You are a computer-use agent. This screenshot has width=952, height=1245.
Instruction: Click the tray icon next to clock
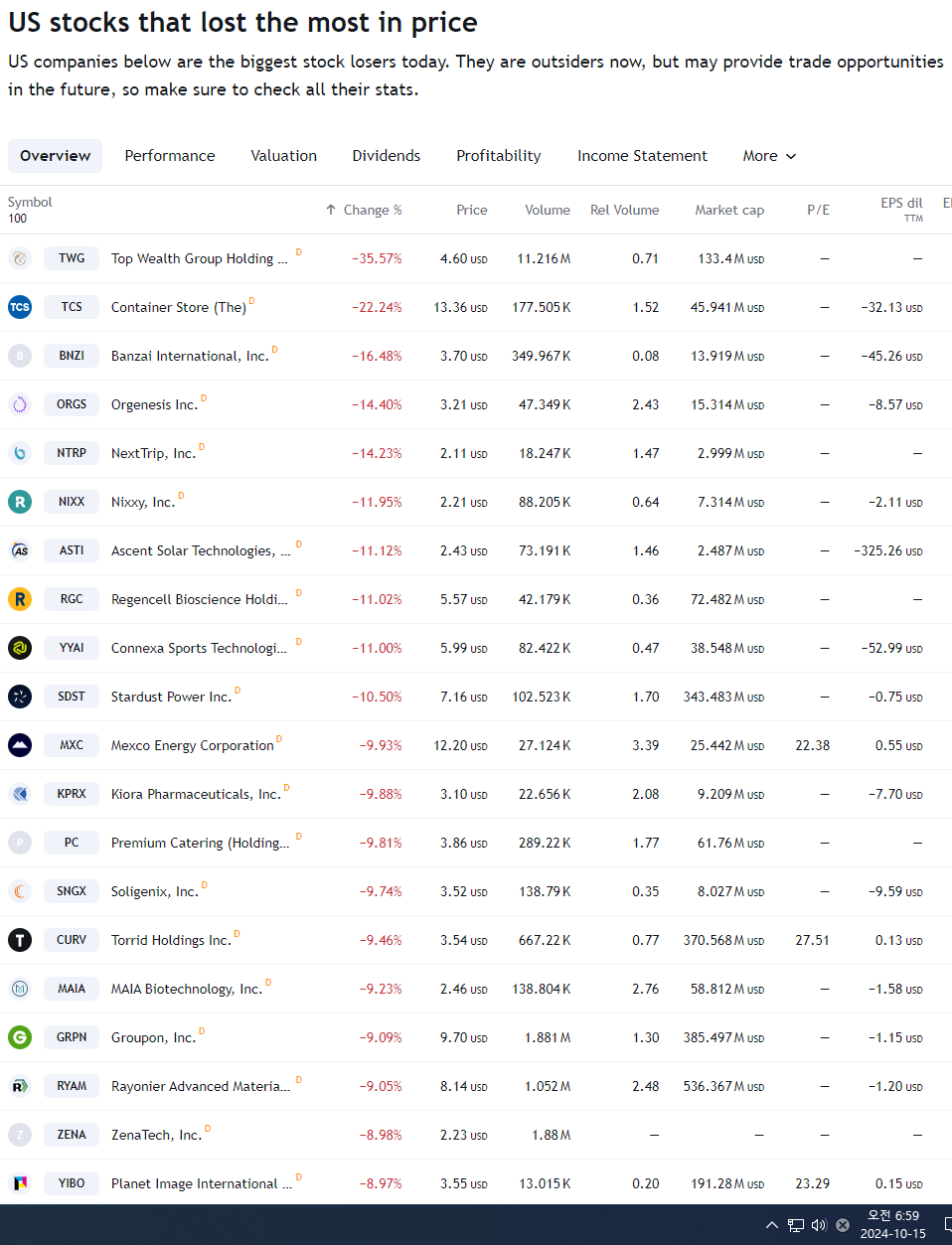(x=843, y=1225)
